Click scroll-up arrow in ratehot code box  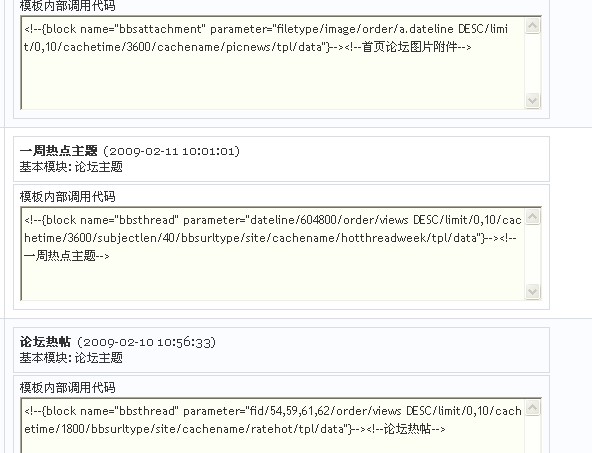533,408
